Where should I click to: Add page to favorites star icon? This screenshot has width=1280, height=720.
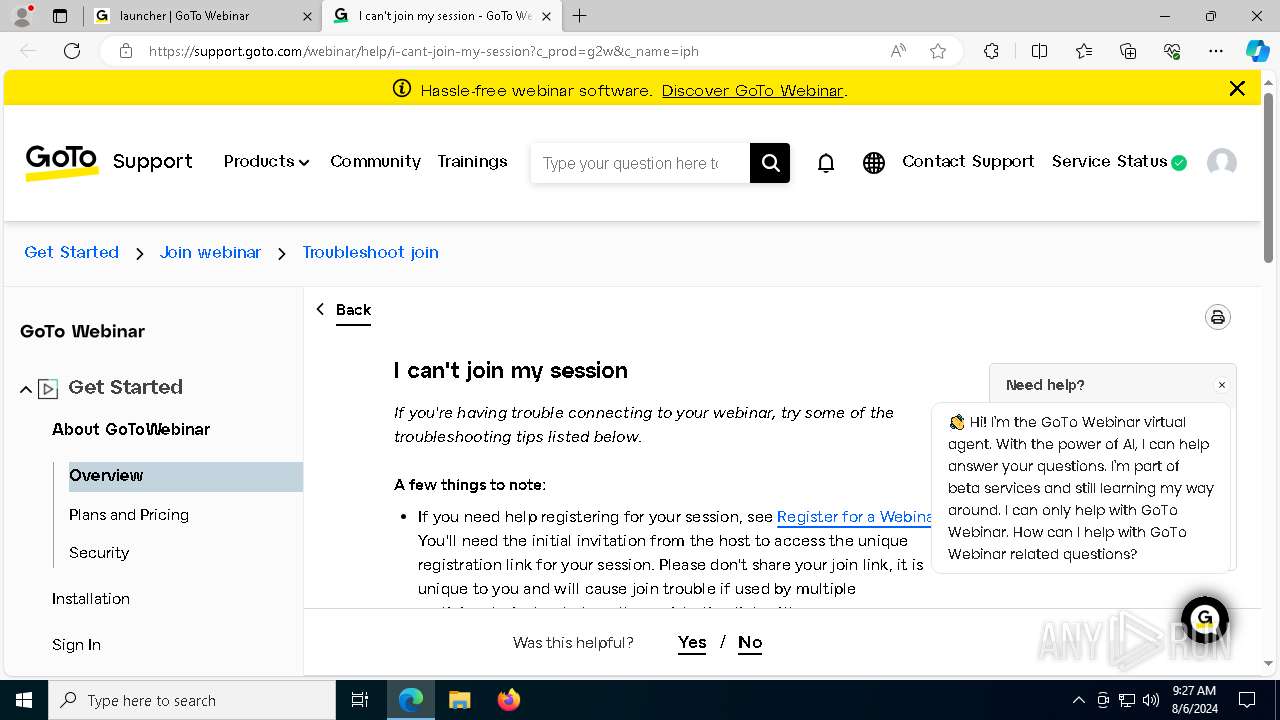(938, 51)
